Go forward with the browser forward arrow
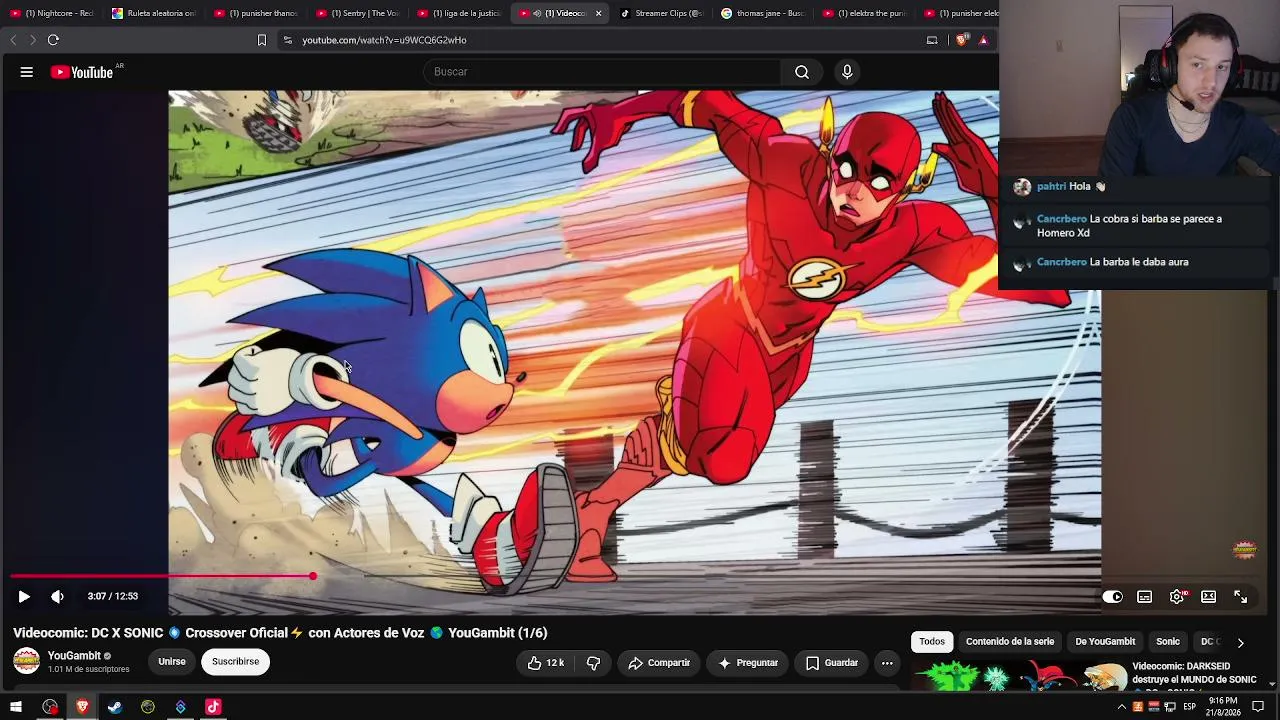1280x720 pixels. tap(32, 40)
